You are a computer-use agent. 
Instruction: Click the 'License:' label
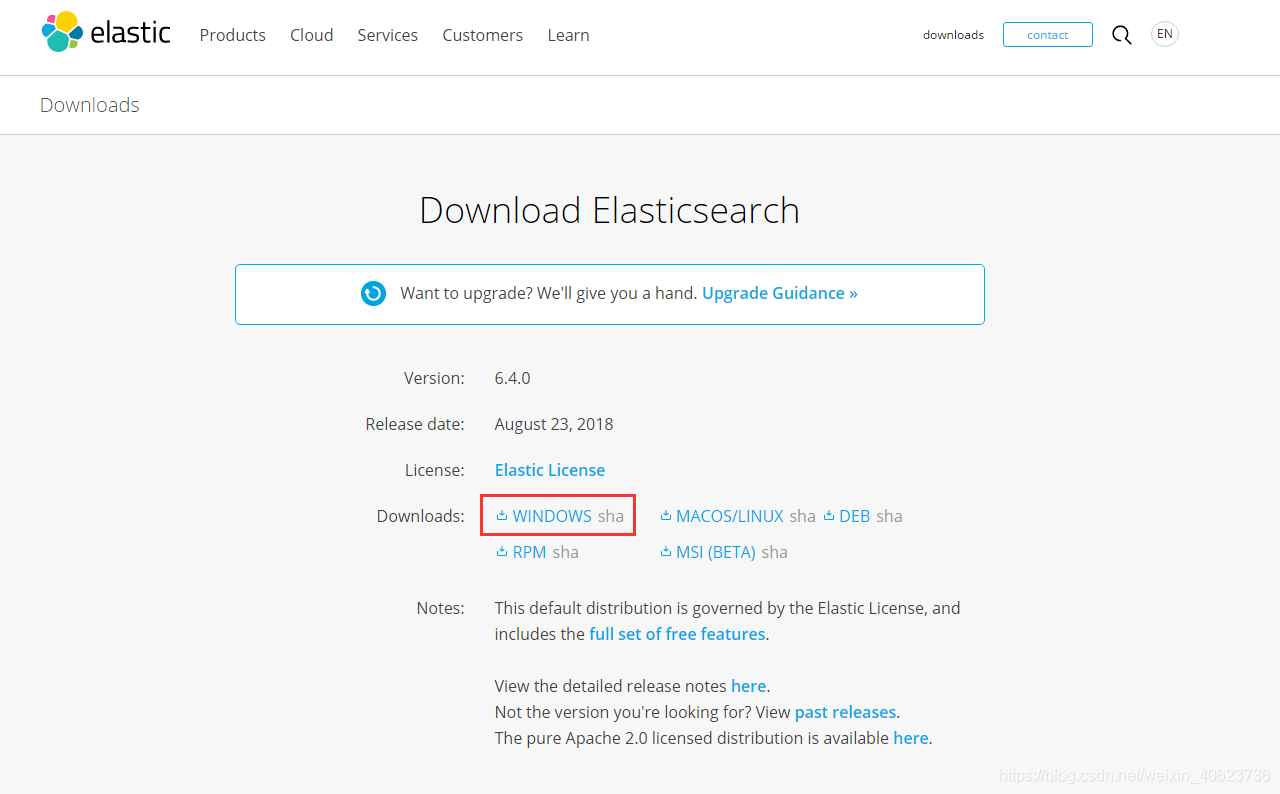[435, 470]
